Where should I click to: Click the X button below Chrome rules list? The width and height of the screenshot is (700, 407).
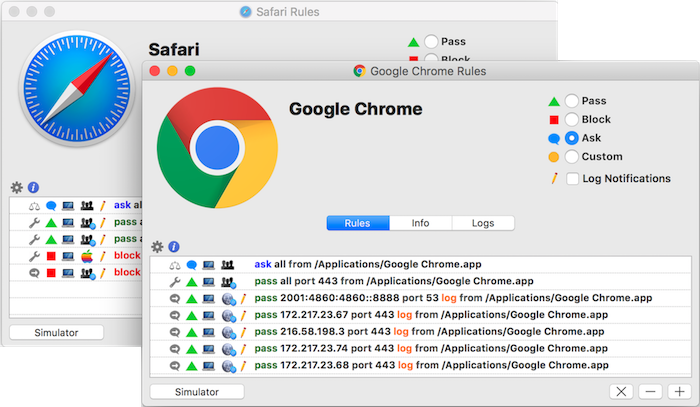pos(621,392)
